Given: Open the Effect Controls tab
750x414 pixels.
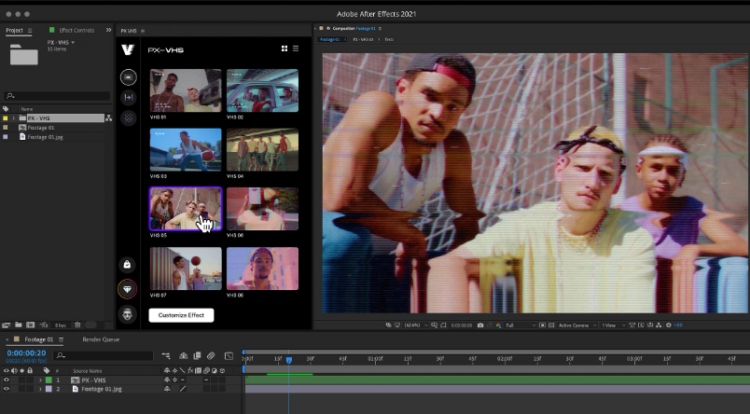Looking at the screenshot, I should click(77, 31).
